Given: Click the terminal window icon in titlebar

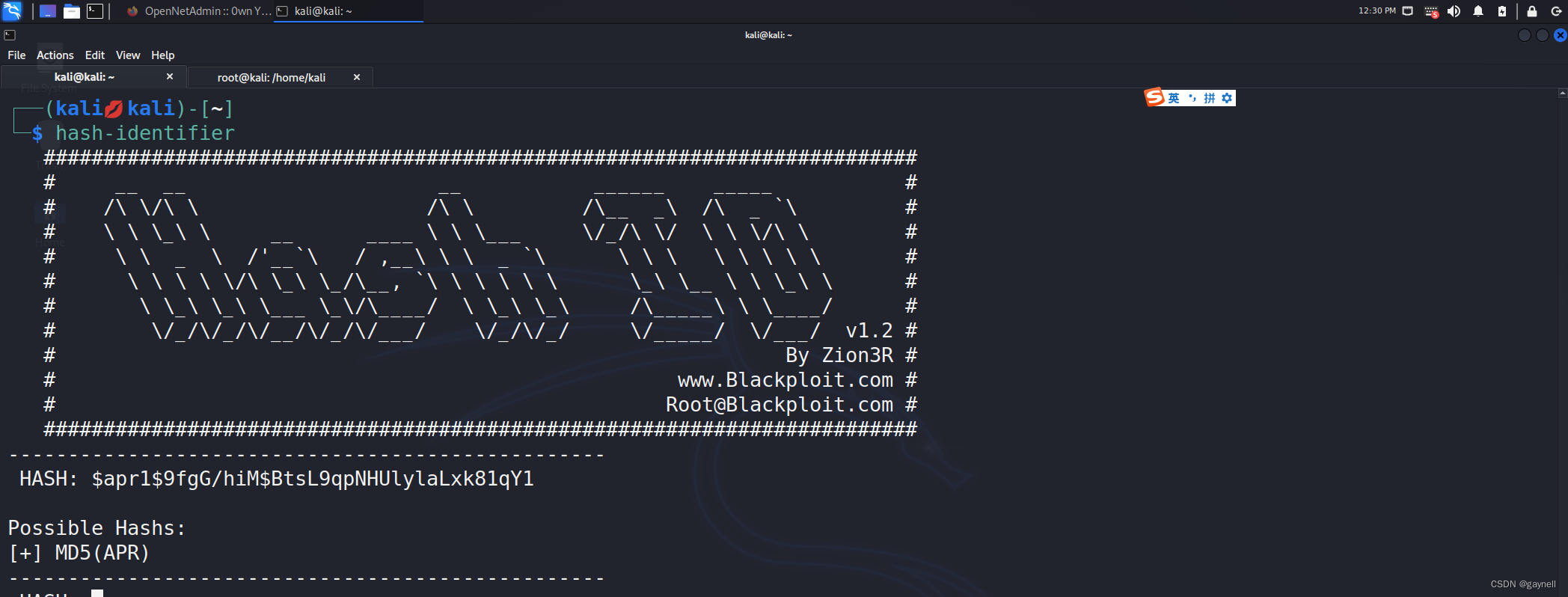Looking at the screenshot, I should coord(10,34).
